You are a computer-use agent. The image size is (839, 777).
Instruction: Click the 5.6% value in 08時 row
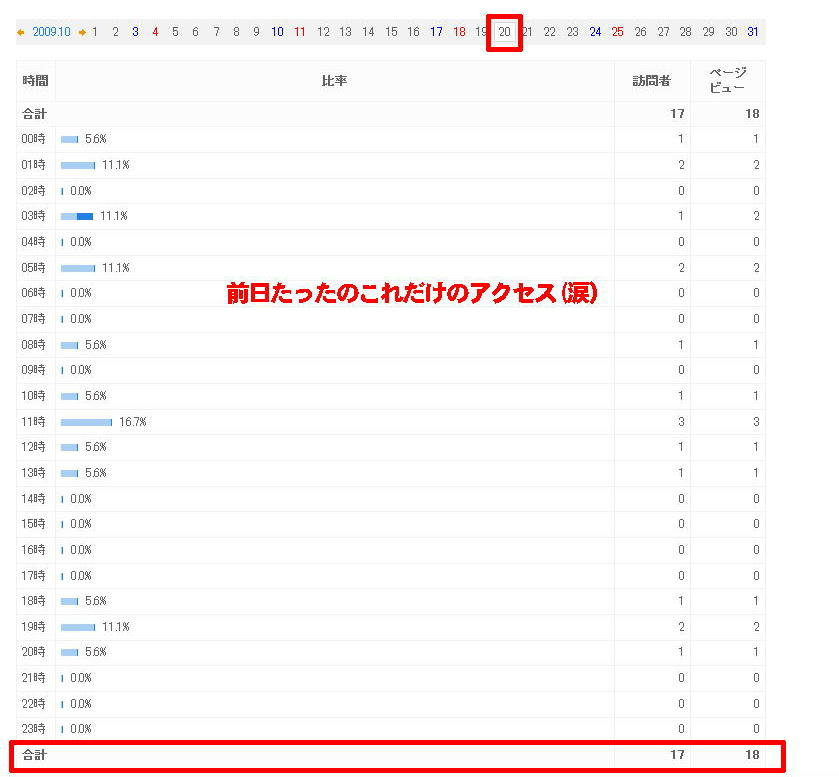96,345
